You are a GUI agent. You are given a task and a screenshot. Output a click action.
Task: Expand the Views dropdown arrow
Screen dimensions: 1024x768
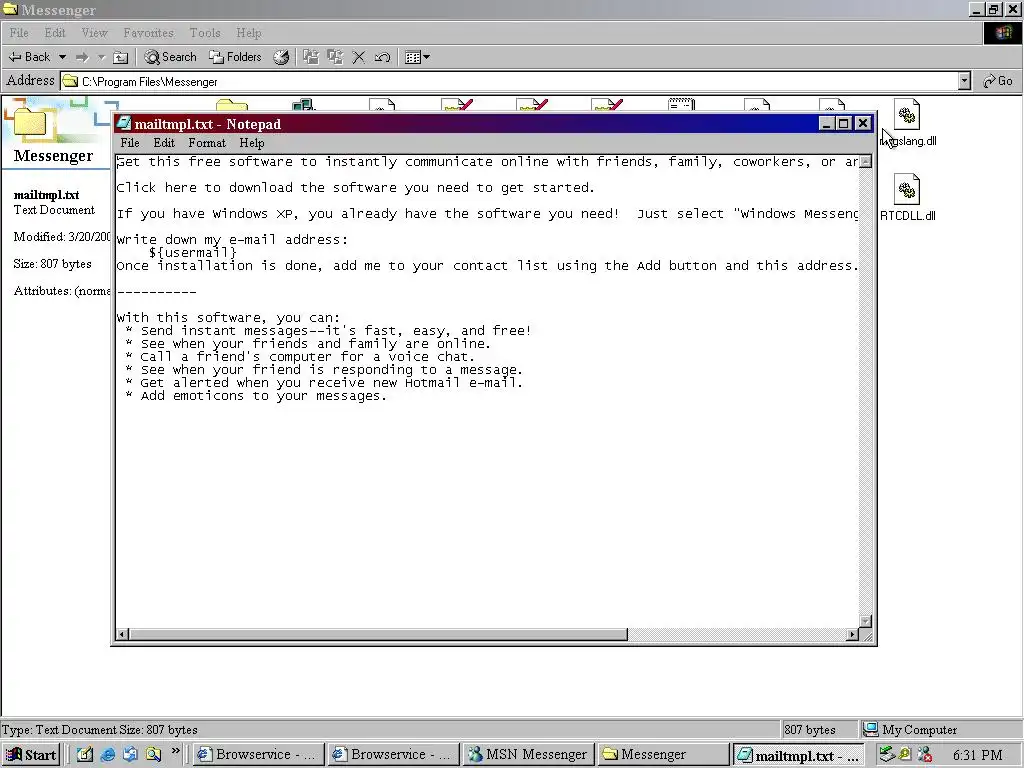pyautogui.click(x=426, y=57)
